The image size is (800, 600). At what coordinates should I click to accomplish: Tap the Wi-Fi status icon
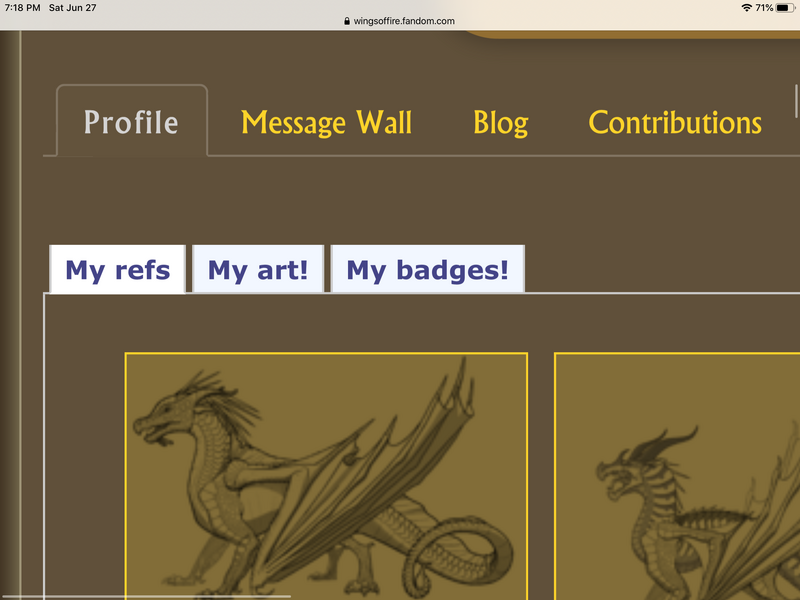point(746,8)
